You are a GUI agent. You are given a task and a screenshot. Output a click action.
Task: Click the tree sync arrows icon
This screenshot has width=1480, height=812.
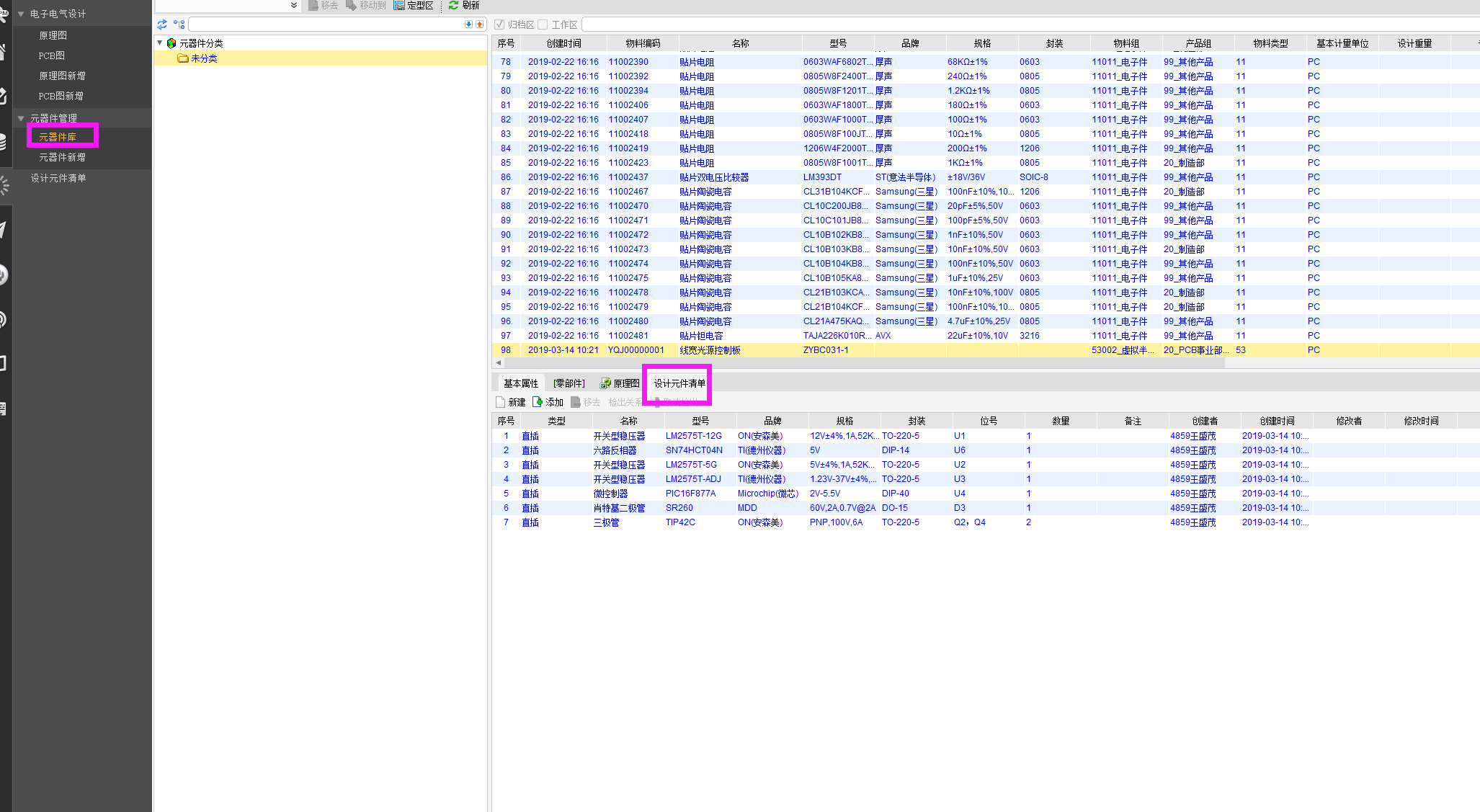click(162, 24)
